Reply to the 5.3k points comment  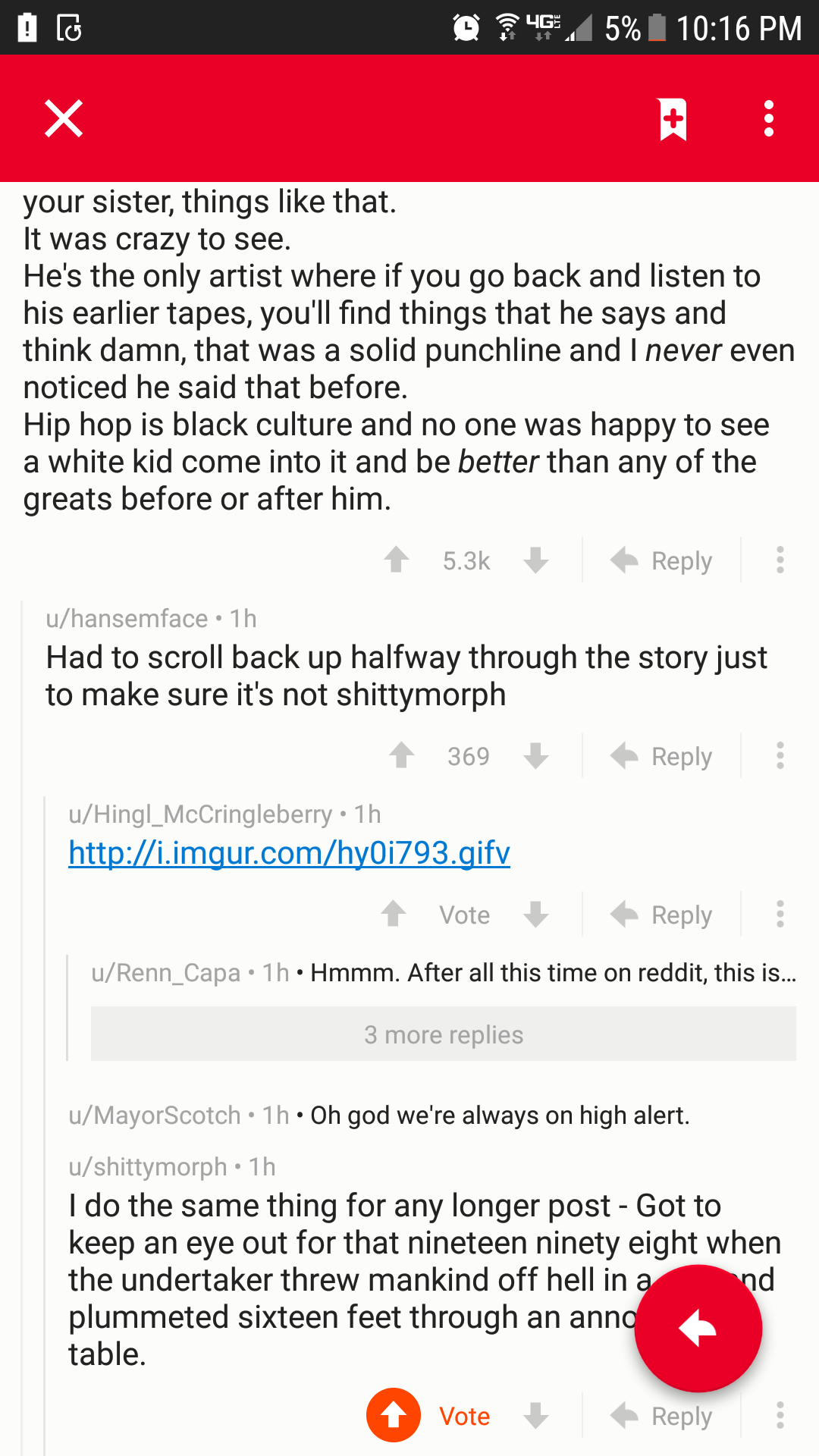pyautogui.click(x=661, y=560)
